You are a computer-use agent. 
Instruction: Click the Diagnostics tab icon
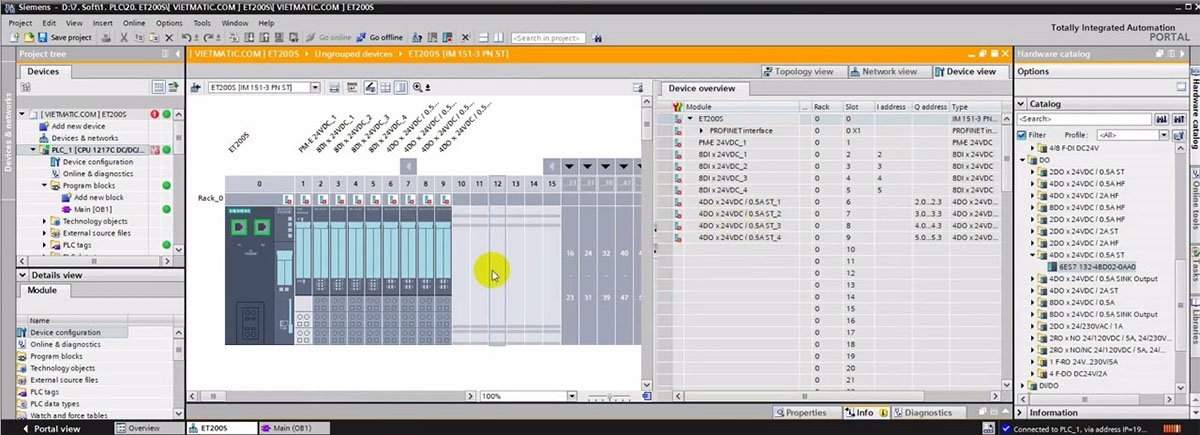pos(898,412)
